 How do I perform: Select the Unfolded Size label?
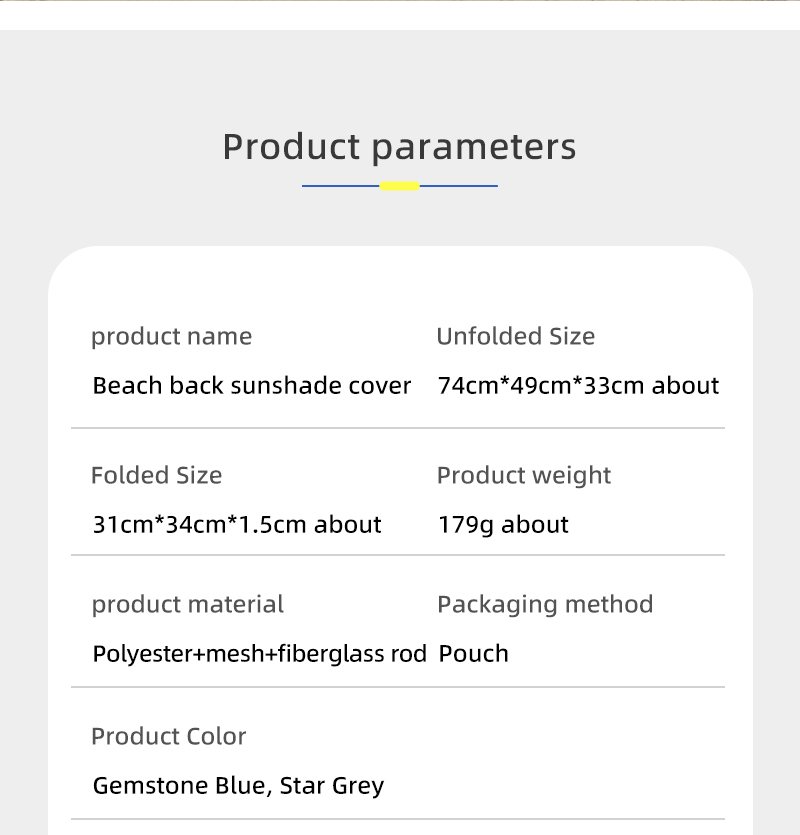(516, 337)
